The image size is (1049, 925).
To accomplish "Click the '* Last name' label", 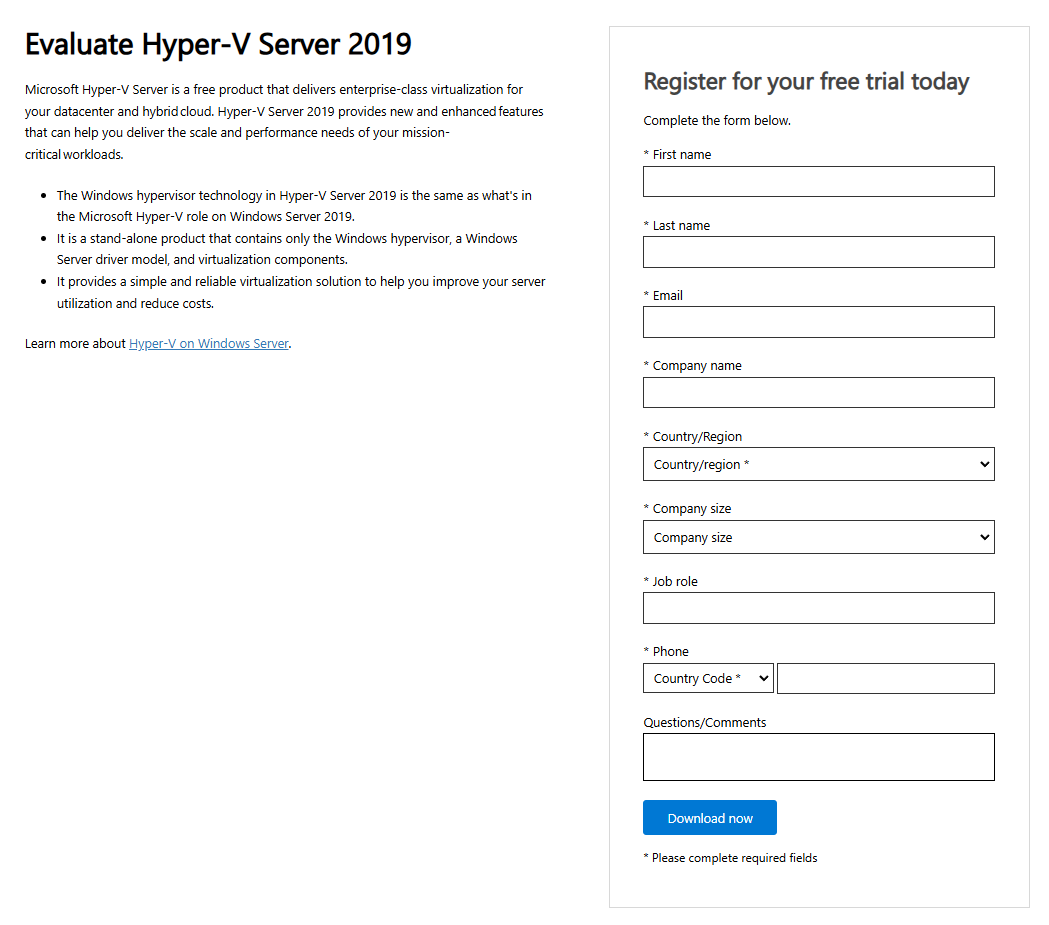I will point(676,225).
